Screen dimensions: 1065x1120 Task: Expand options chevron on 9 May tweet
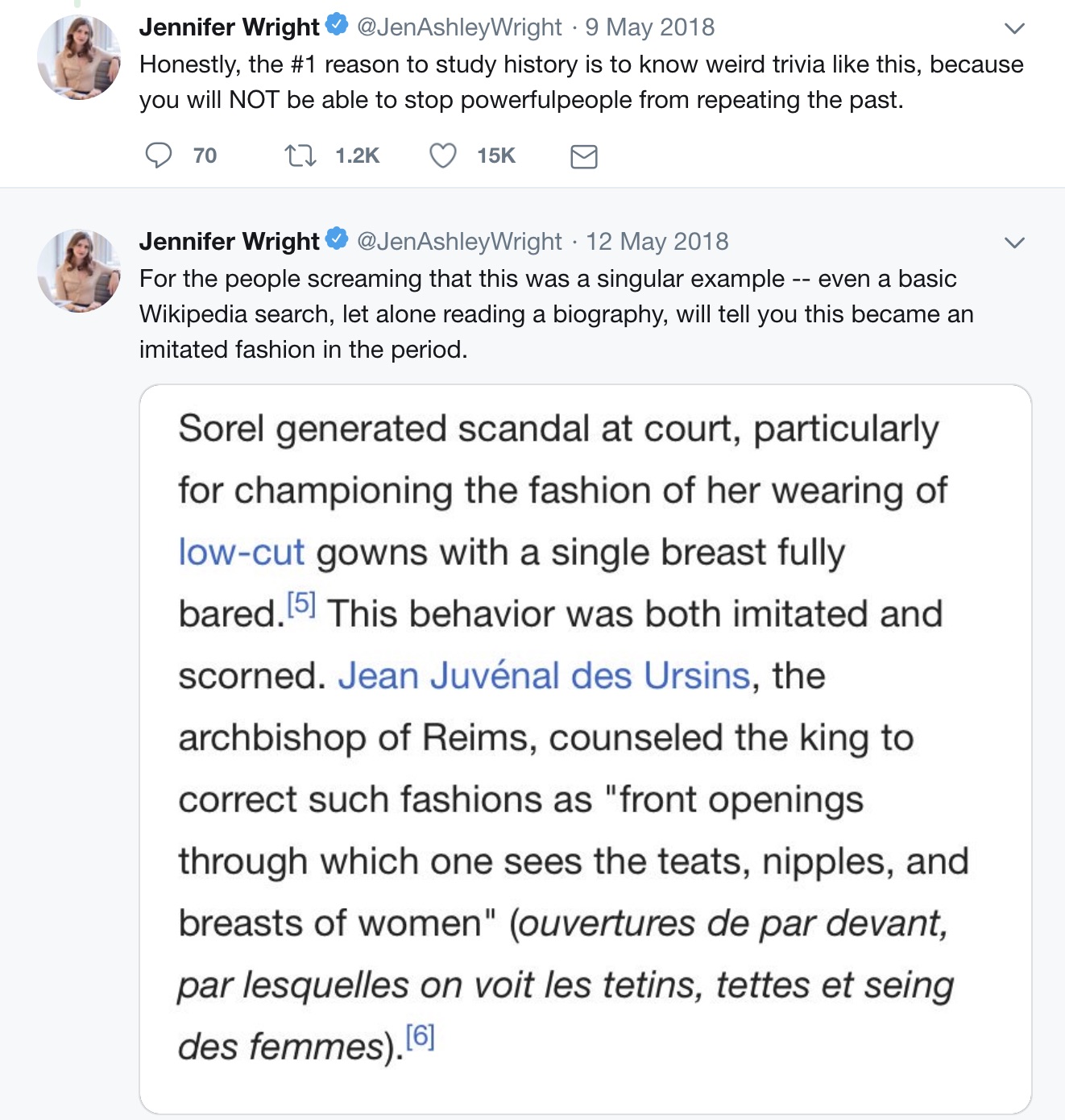coord(1015,28)
